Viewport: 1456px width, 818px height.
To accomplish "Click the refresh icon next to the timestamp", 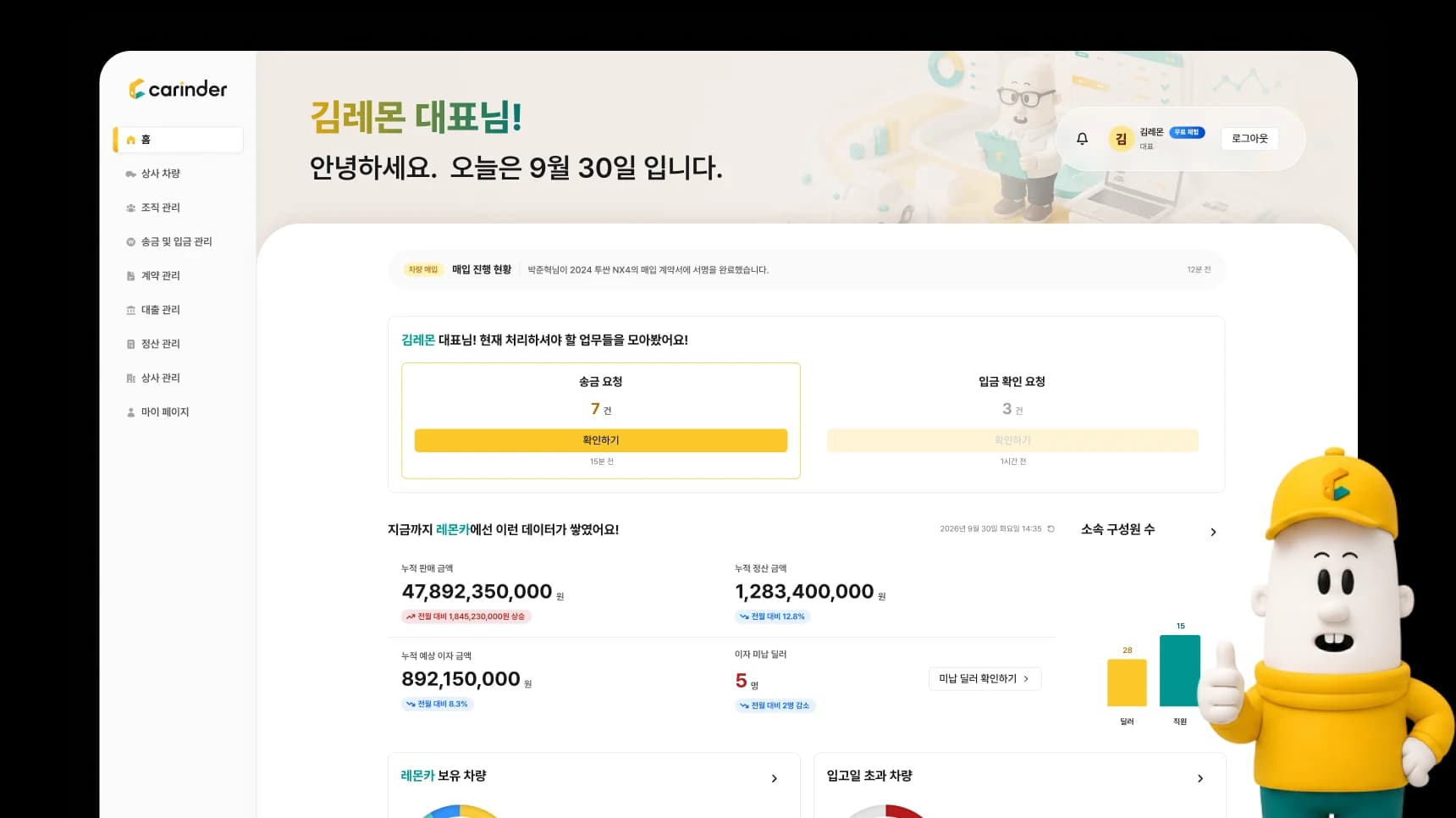I will (1051, 529).
